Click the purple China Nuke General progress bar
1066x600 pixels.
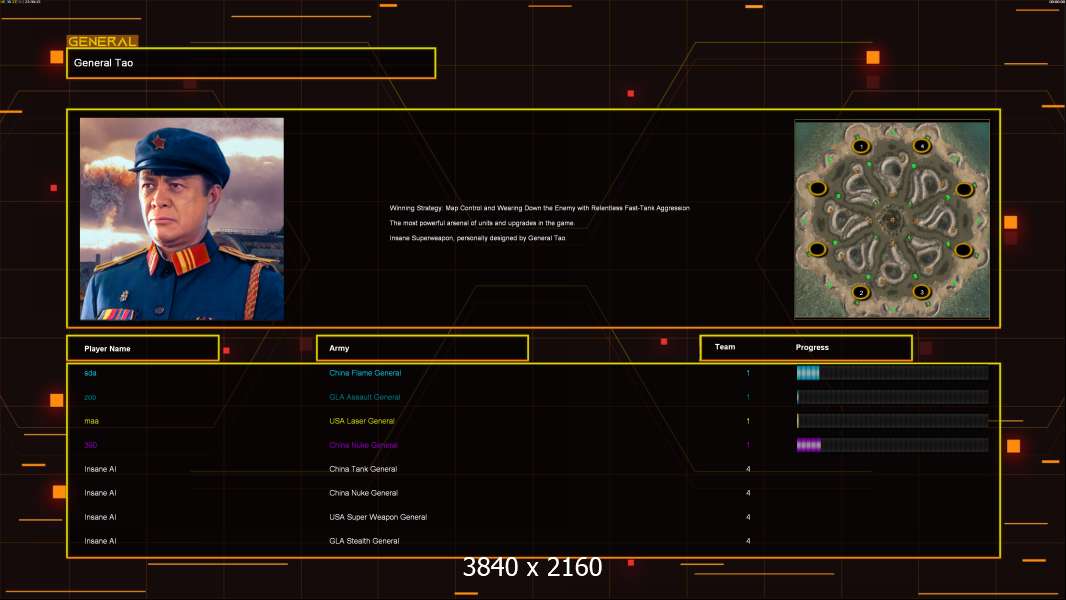click(892, 445)
